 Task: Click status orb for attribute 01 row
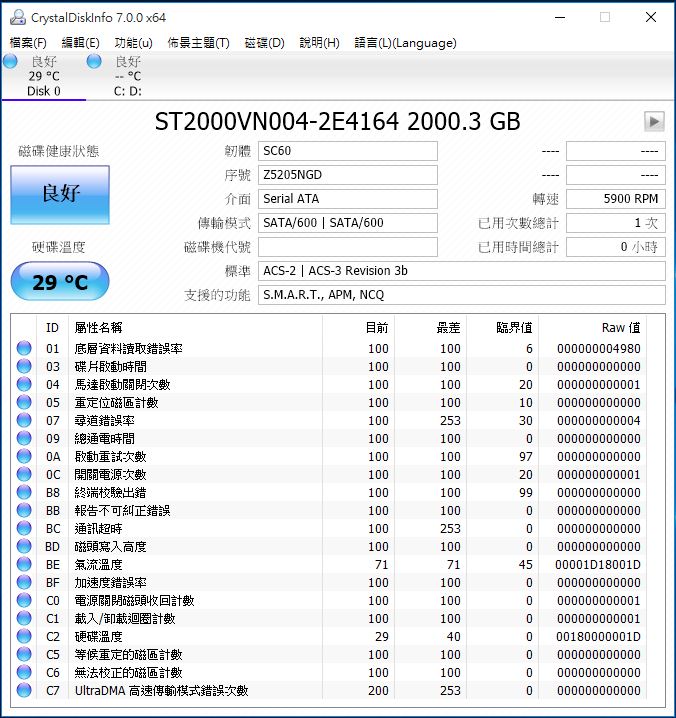(x=24, y=348)
